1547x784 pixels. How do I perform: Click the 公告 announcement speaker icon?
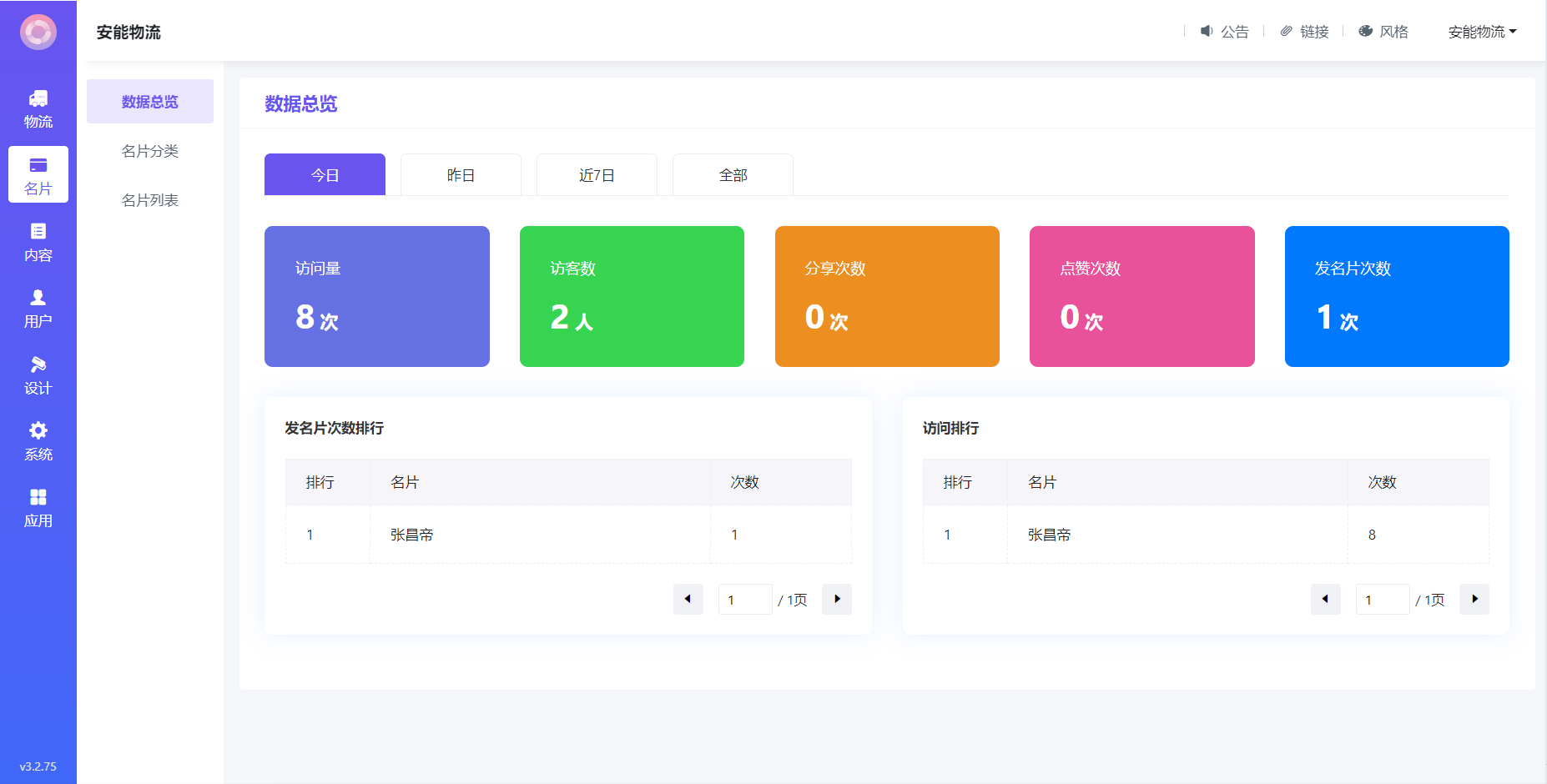tap(1207, 32)
